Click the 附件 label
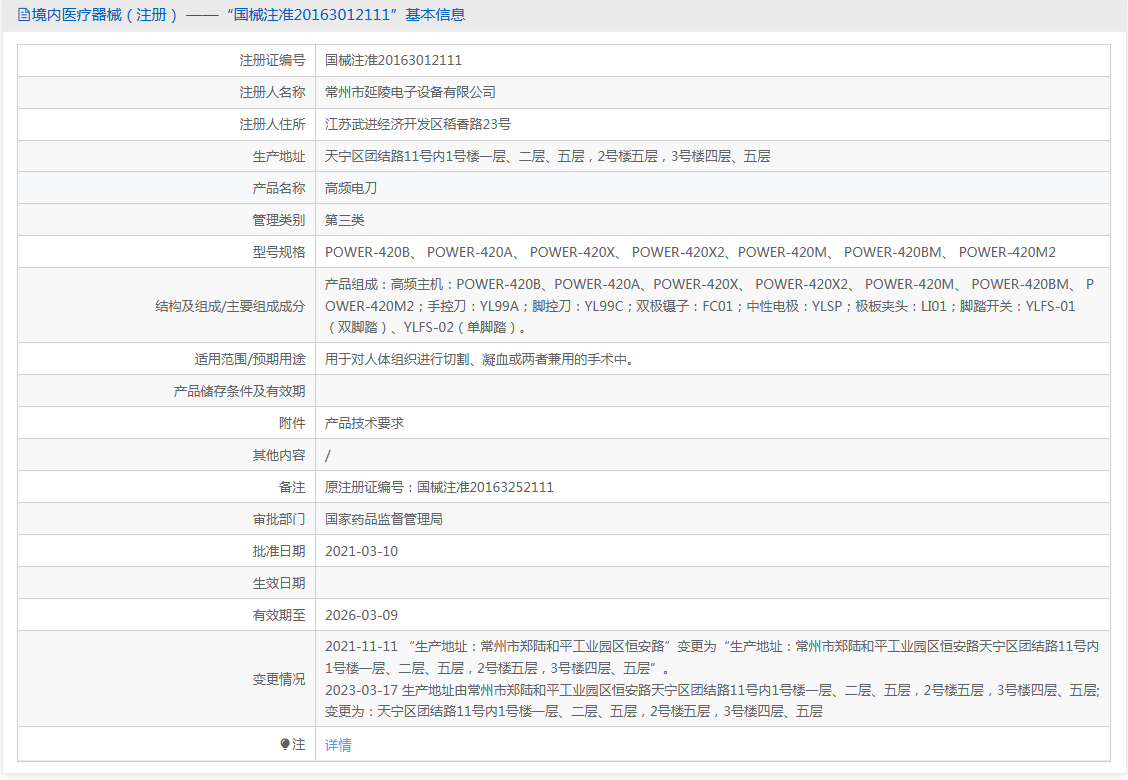 click(x=291, y=423)
